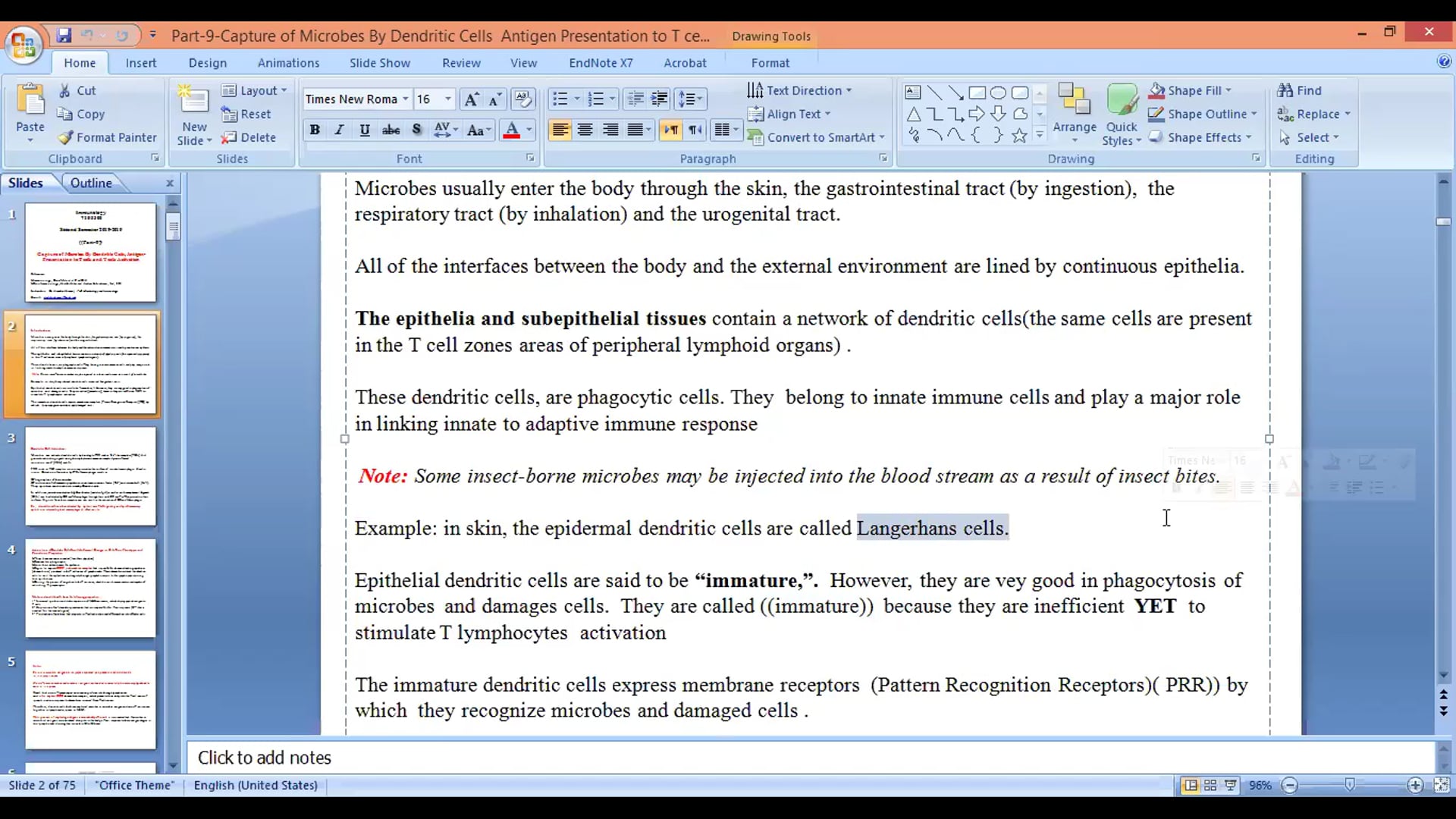The width and height of the screenshot is (1456, 819).
Task: Select the Right Arrow shape
Action: tap(977, 114)
